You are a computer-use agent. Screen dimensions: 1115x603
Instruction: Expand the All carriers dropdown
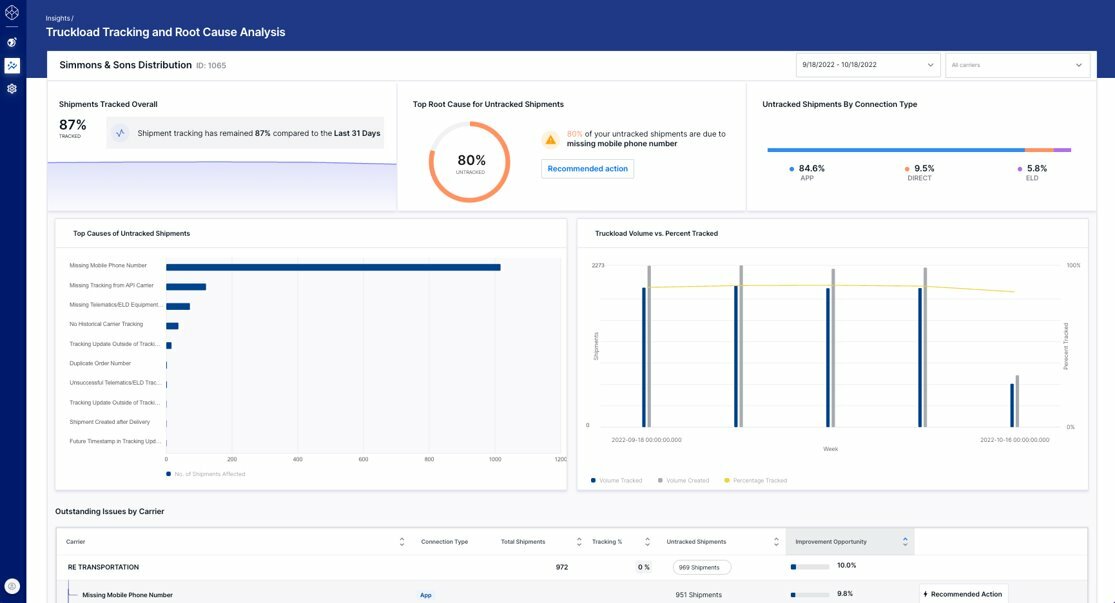click(1017, 65)
